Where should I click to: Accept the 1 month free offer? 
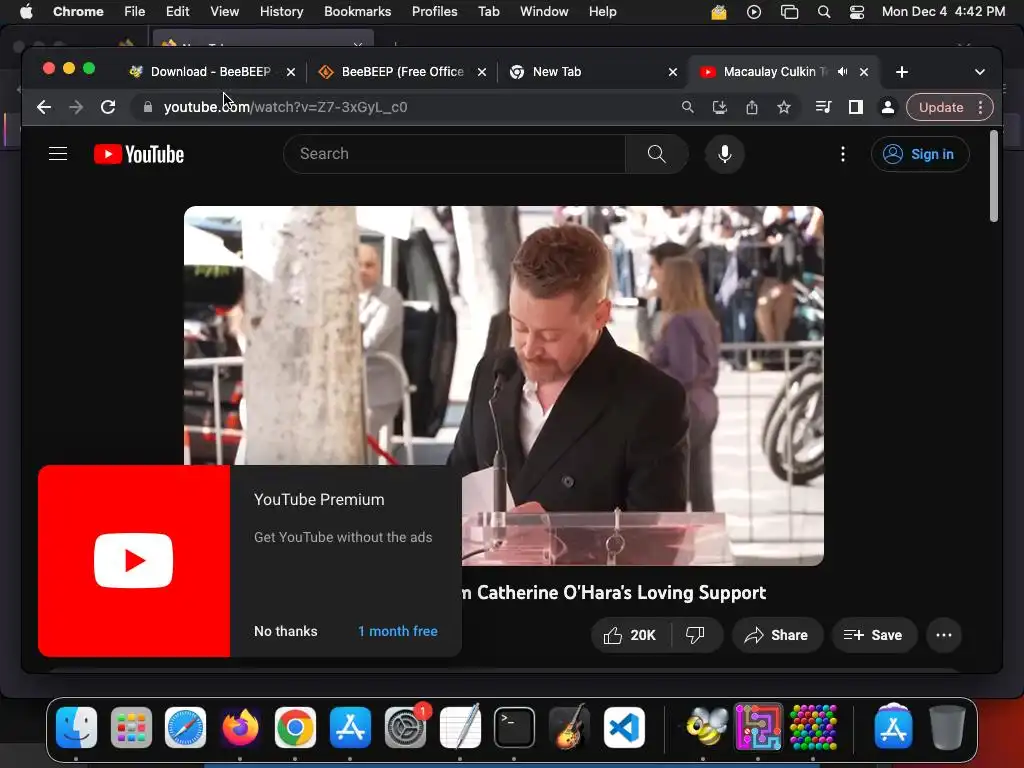point(397,631)
